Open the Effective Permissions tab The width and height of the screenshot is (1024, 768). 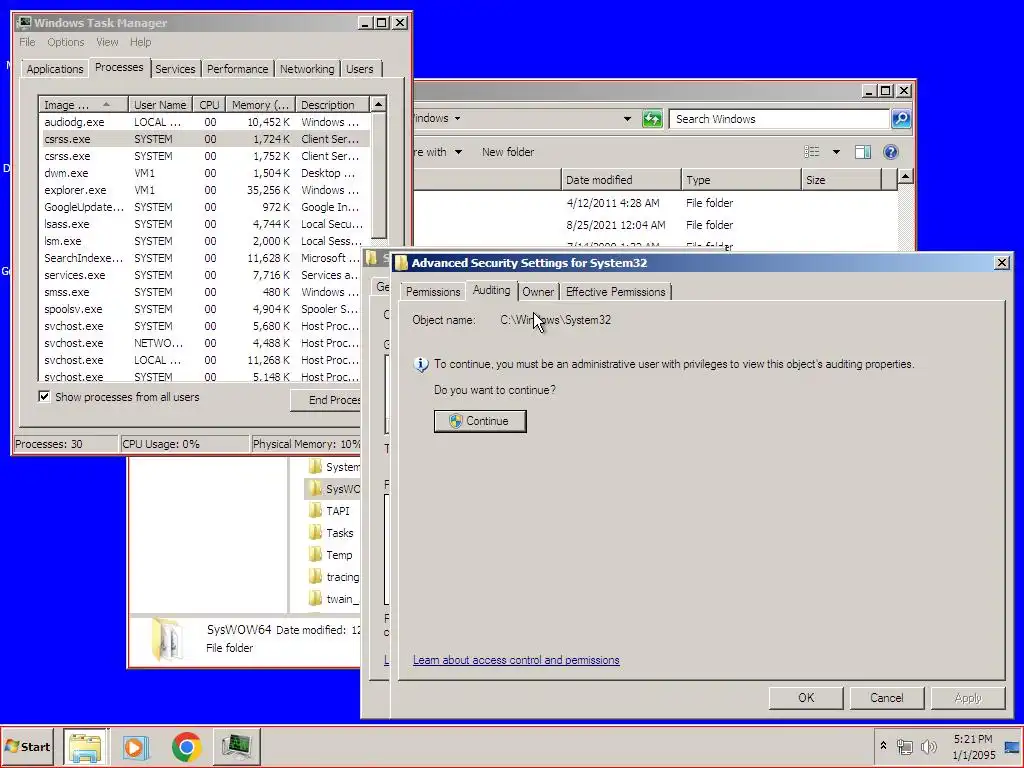[615, 292]
